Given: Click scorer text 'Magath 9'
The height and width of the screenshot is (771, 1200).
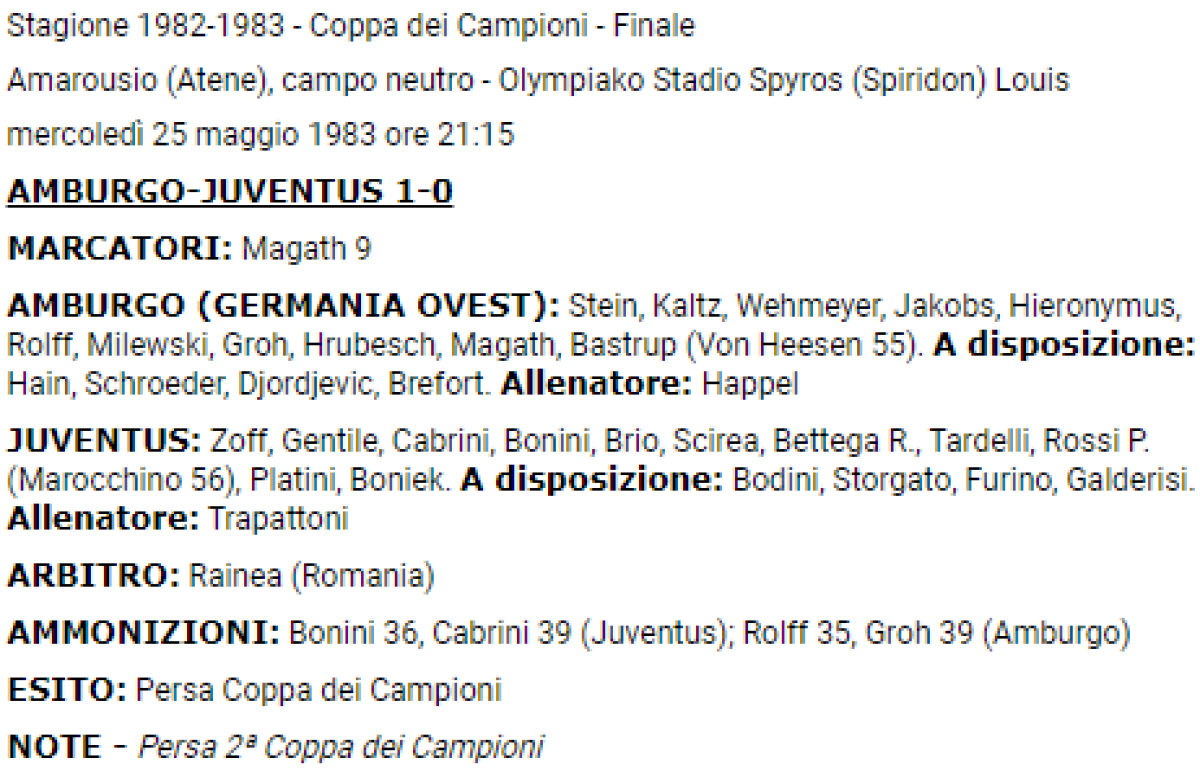Looking at the screenshot, I should 307,249.
